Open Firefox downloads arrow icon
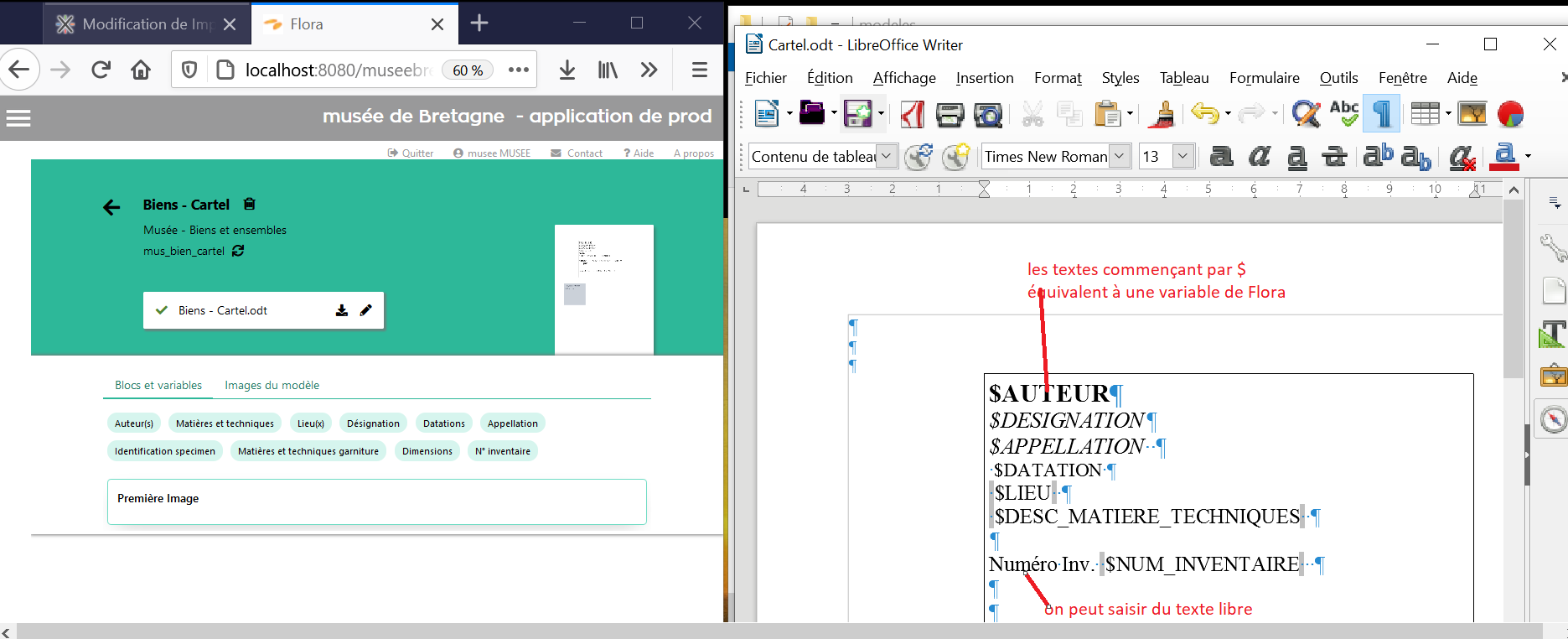 coord(567,70)
